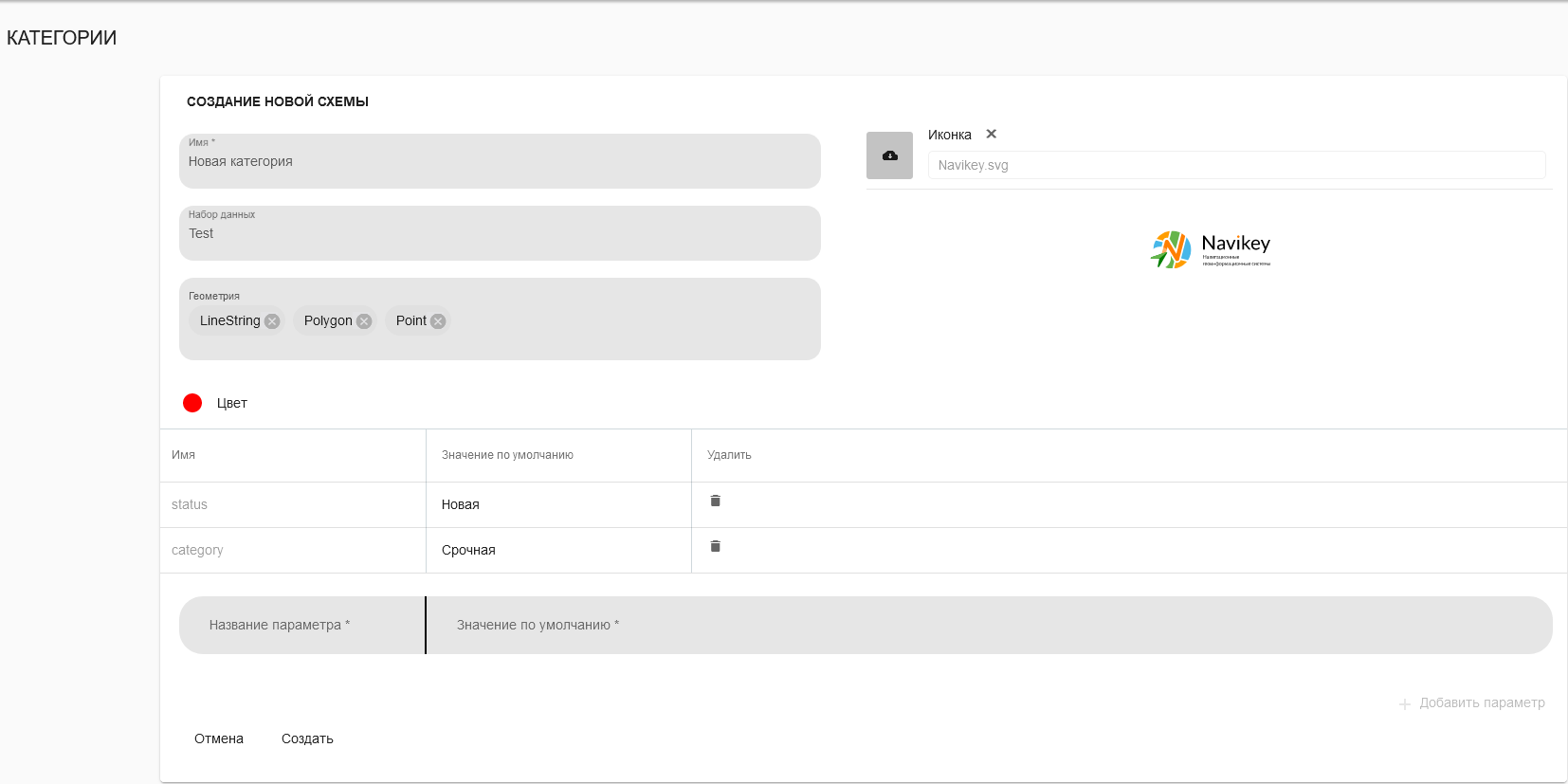
Task: Click the Название параметра input
Action: 301,625
